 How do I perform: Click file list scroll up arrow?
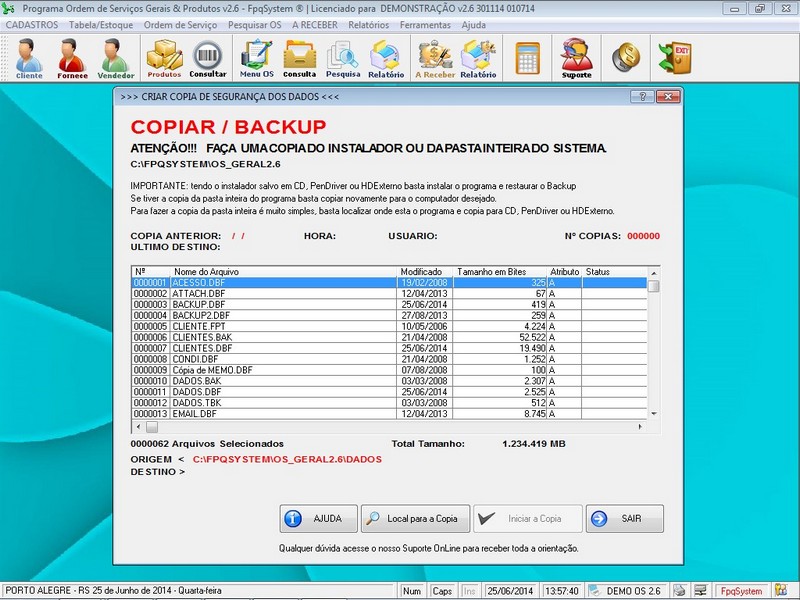pyautogui.click(x=654, y=272)
